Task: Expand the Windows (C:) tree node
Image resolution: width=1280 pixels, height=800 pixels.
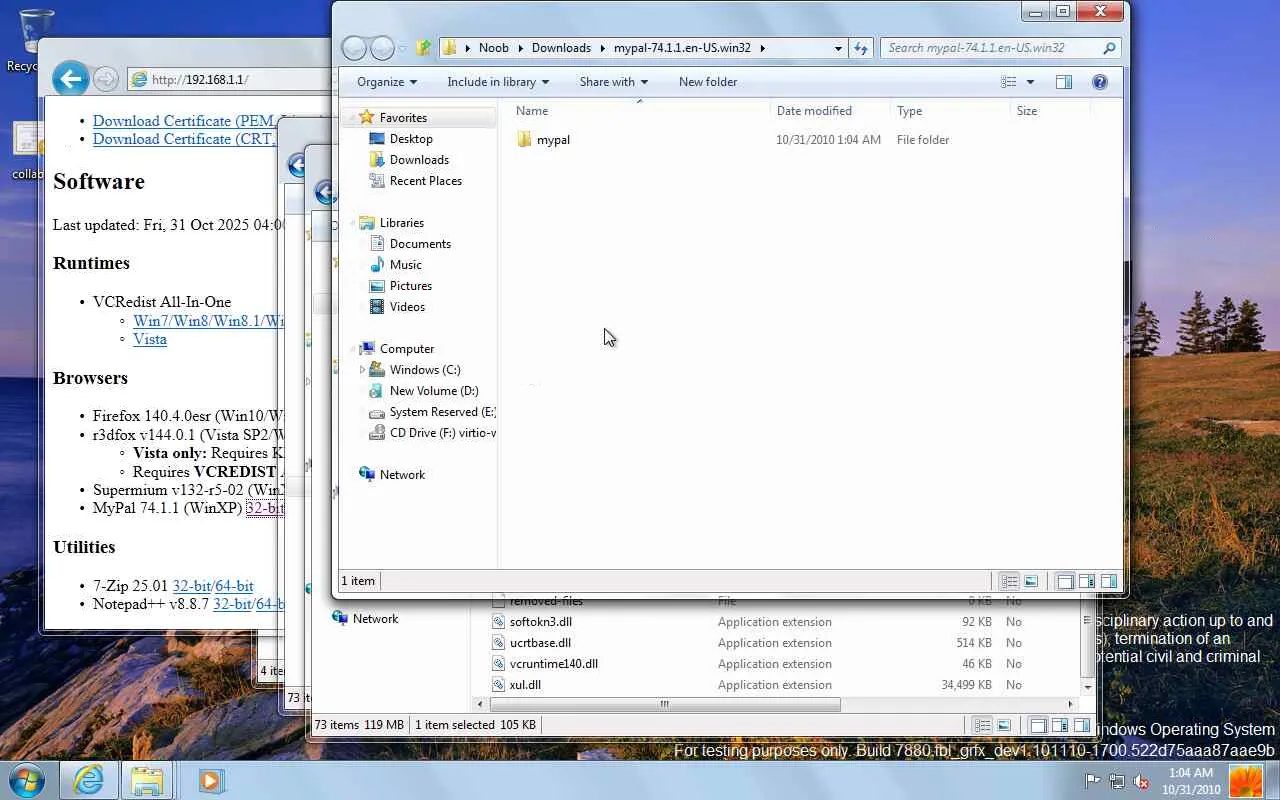Action: click(x=362, y=370)
